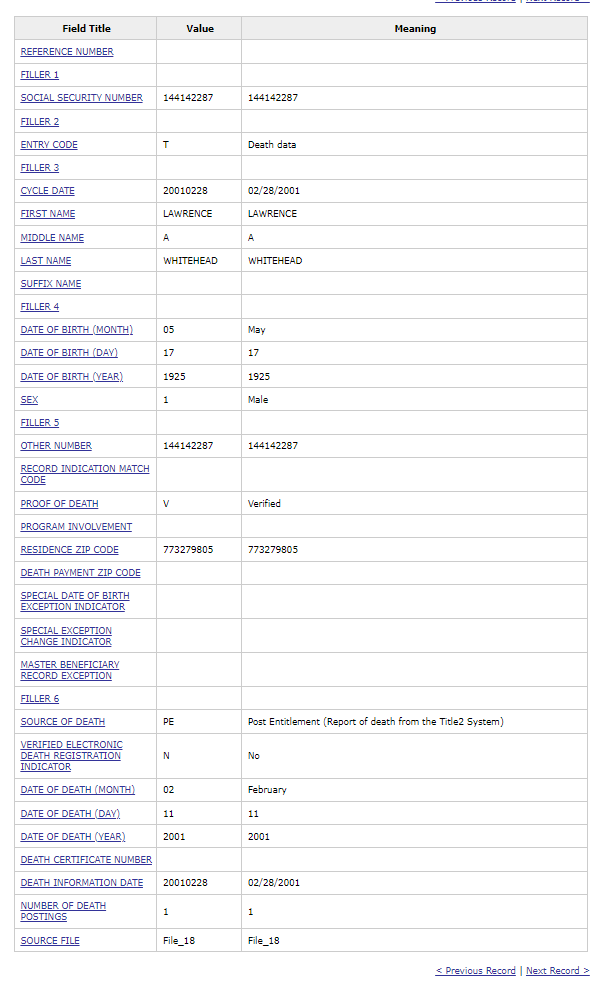Open RECORD INDICATION MATCH CODE link
The height and width of the screenshot is (991, 603).
[85, 469]
